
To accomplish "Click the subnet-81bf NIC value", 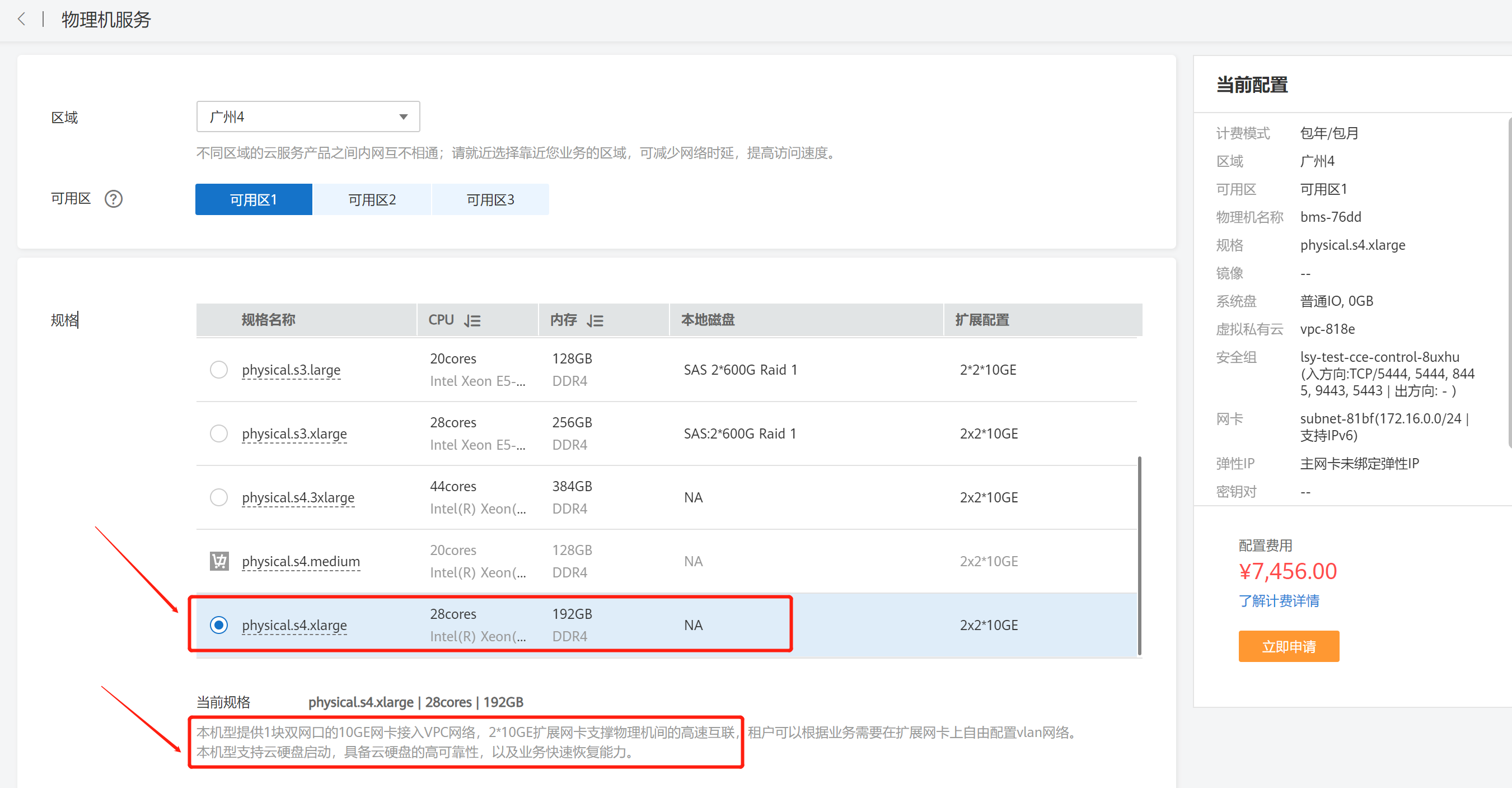I will (x=1384, y=427).
